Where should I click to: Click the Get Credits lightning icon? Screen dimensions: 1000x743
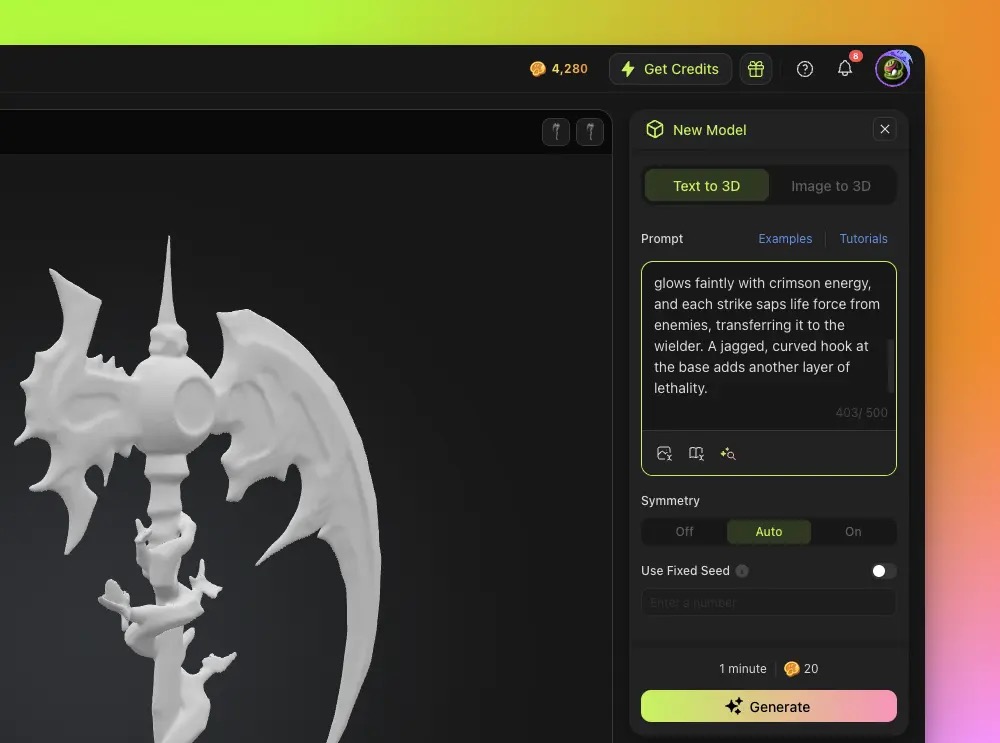(x=627, y=69)
